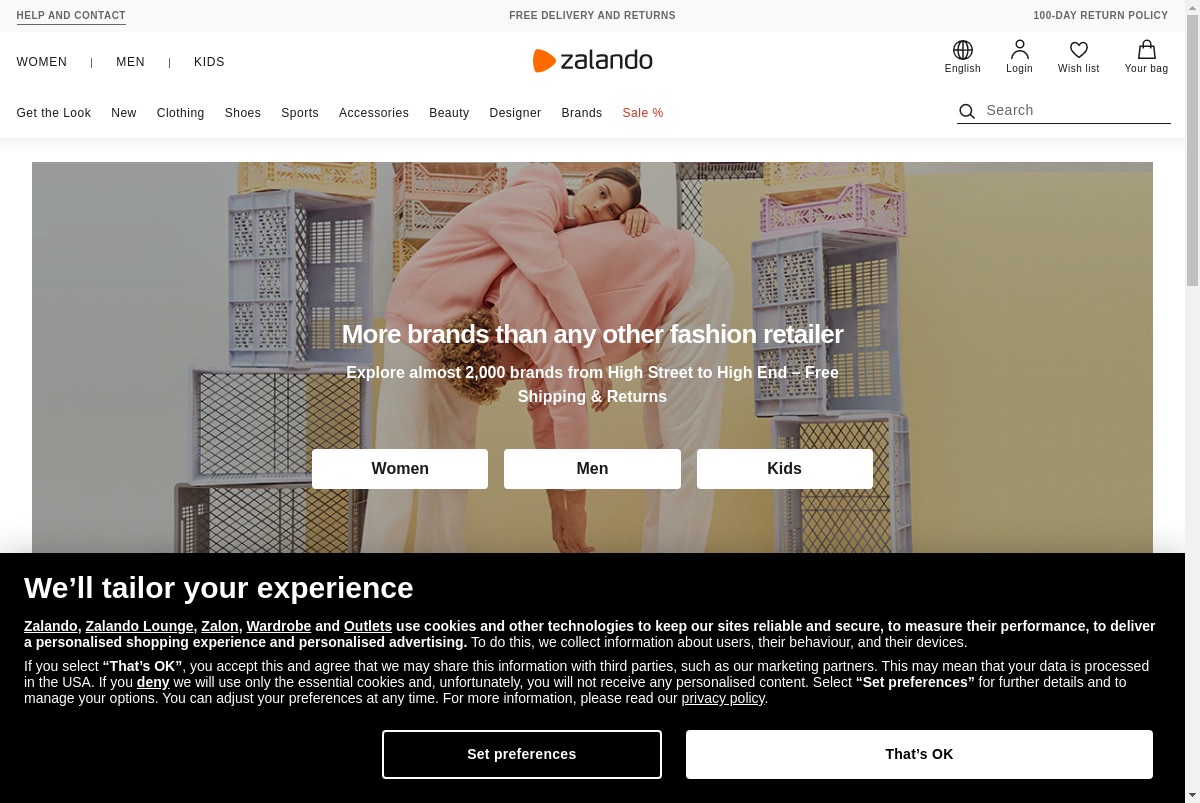Open Your bag shopping icon
Screen dimensions: 1200x803
click(x=1146, y=50)
